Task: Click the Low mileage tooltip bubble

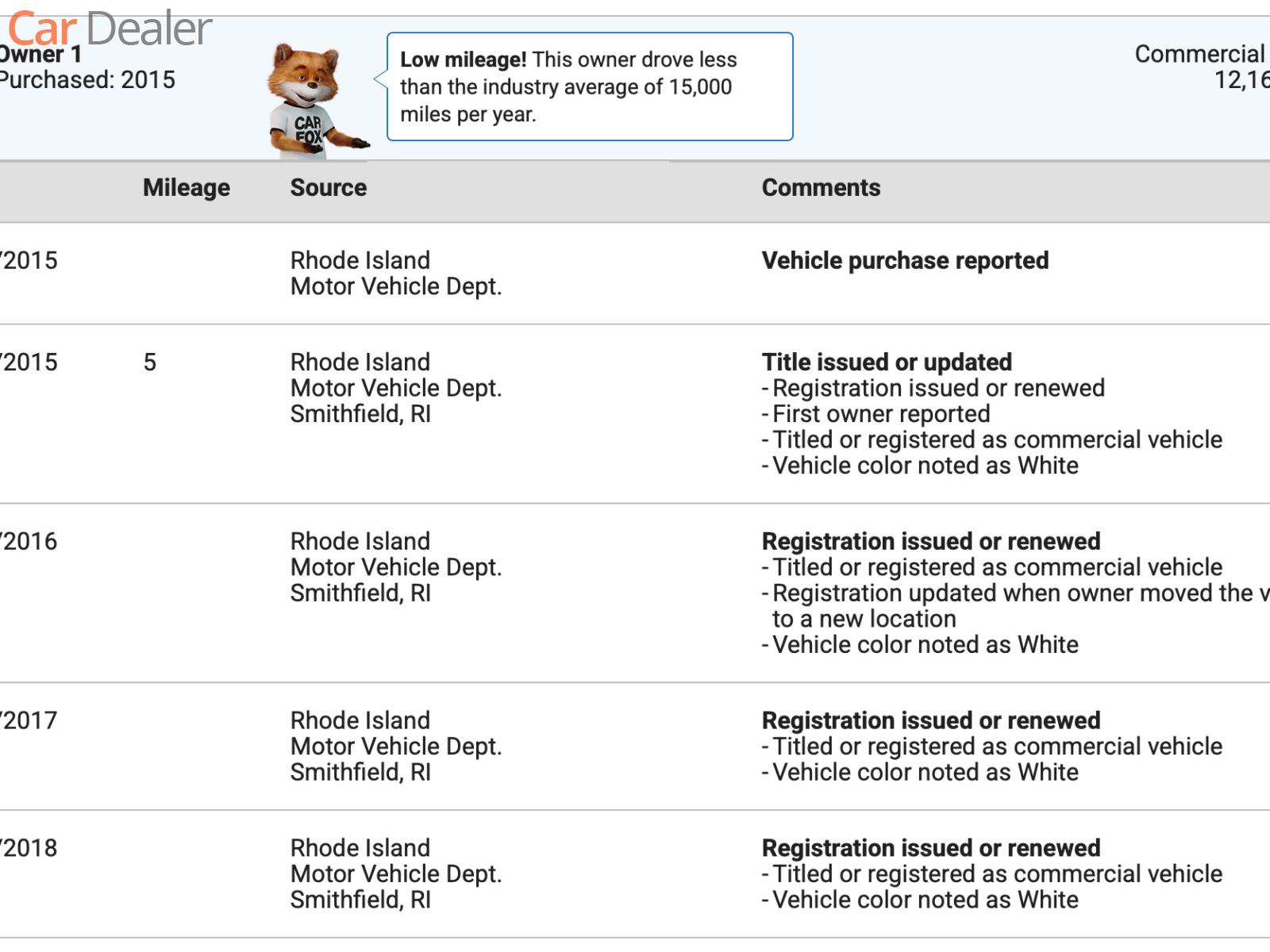Action: pyautogui.click(x=589, y=86)
